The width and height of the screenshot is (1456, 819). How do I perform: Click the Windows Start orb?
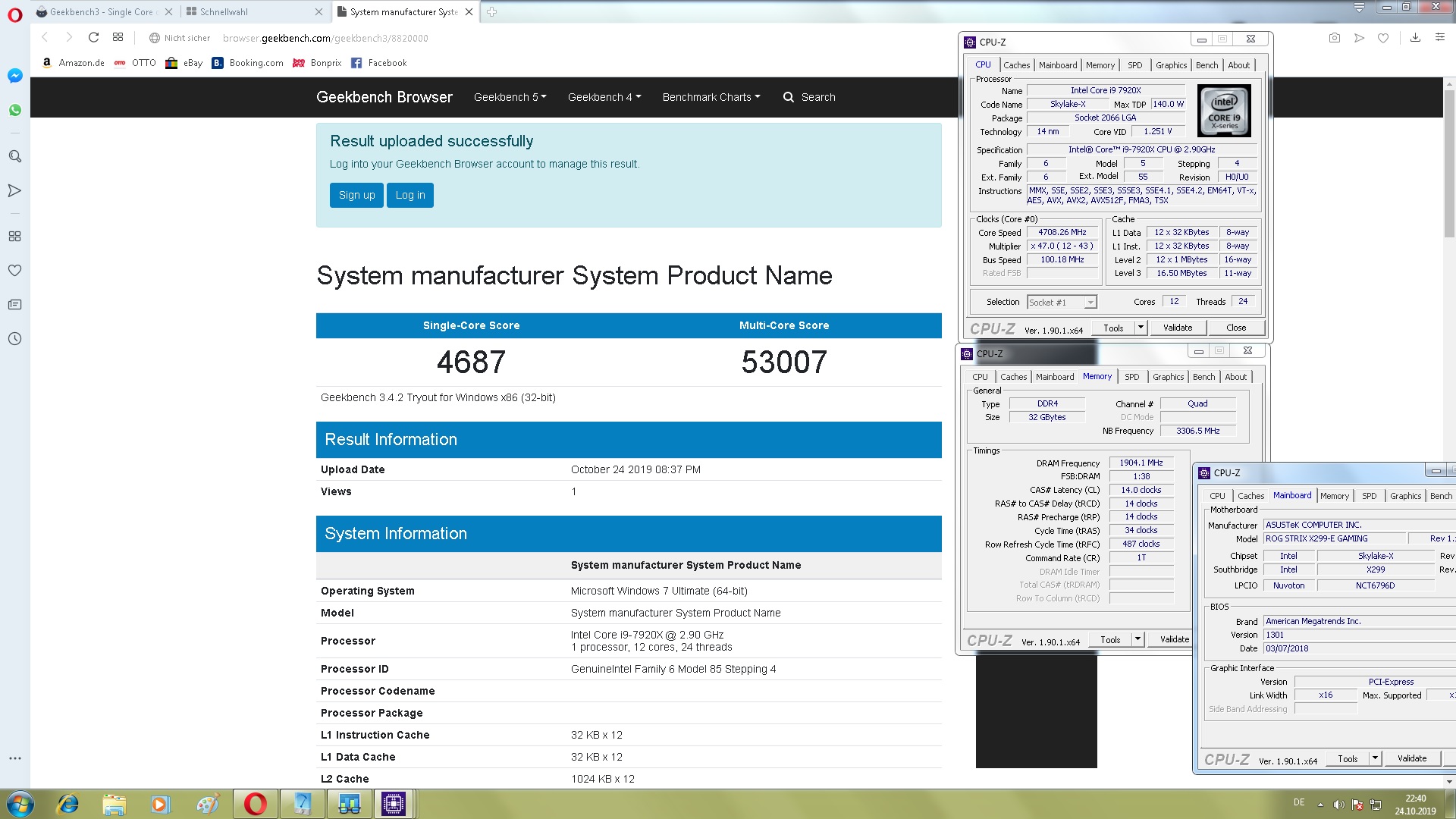(x=20, y=804)
